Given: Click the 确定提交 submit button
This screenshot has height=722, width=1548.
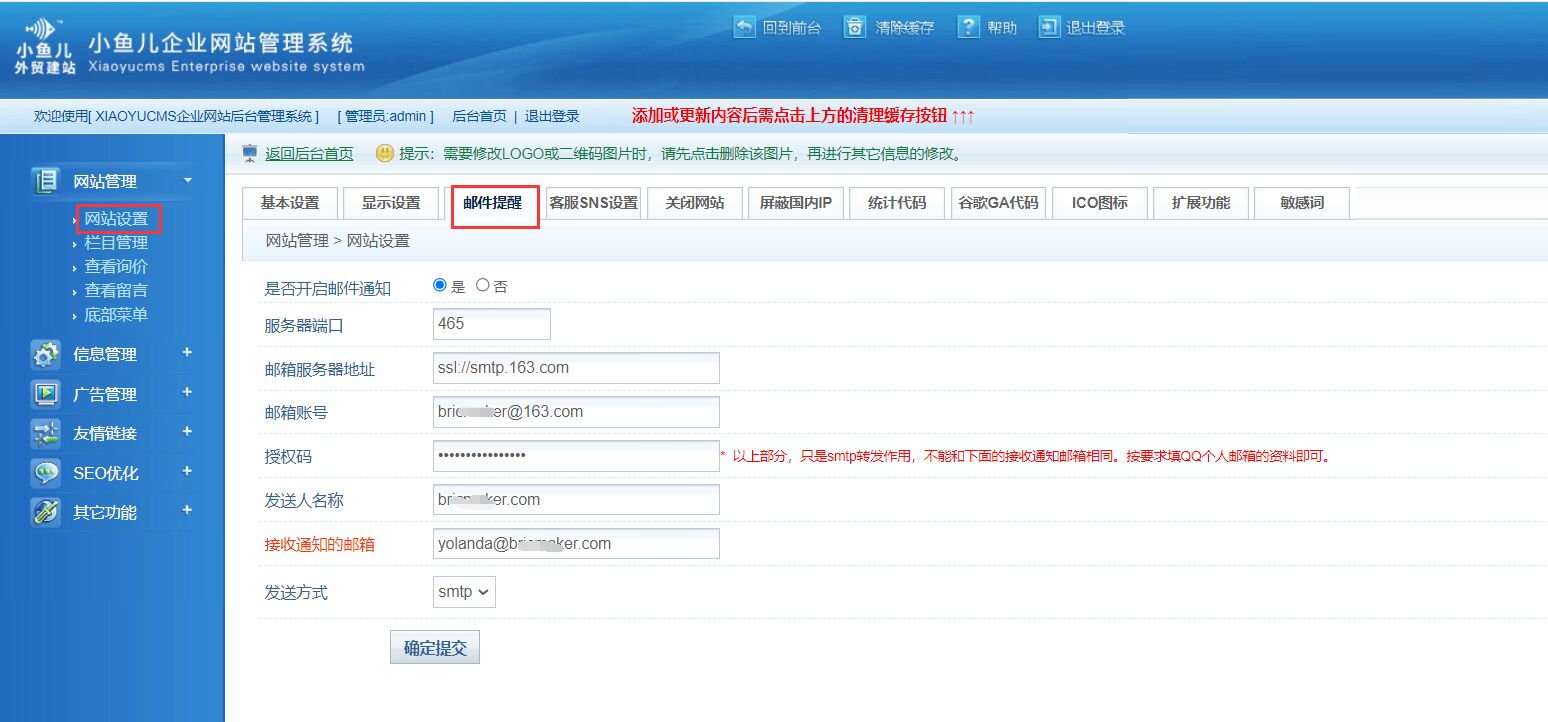Looking at the screenshot, I should [435, 648].
